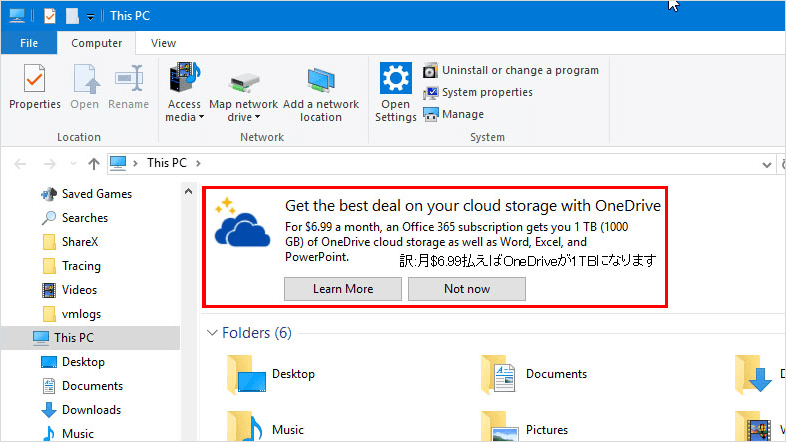
Task: Click the Forward navigation arrow
Action: tap(50, 164)
